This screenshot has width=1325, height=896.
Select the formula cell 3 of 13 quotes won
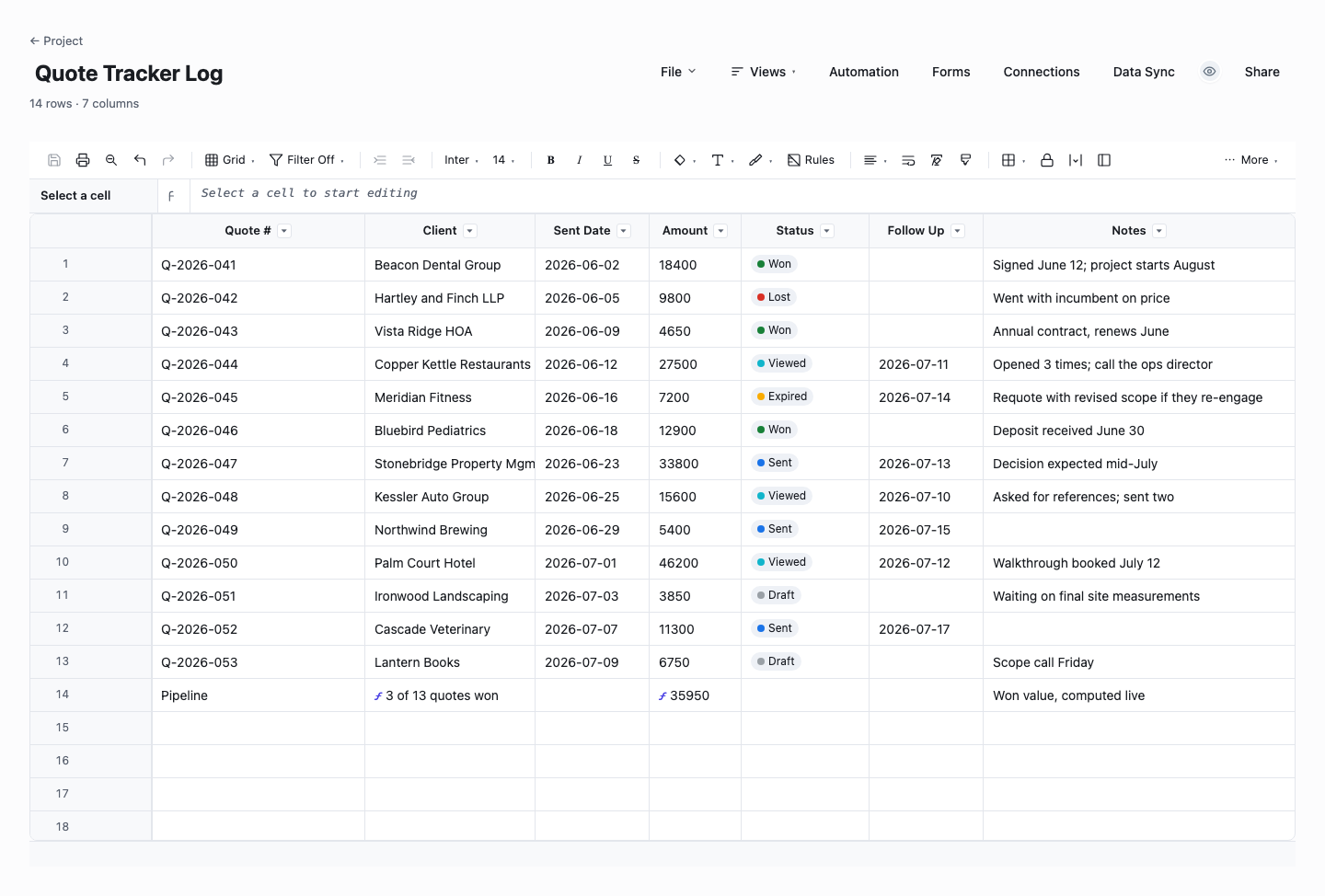(450, 695)
